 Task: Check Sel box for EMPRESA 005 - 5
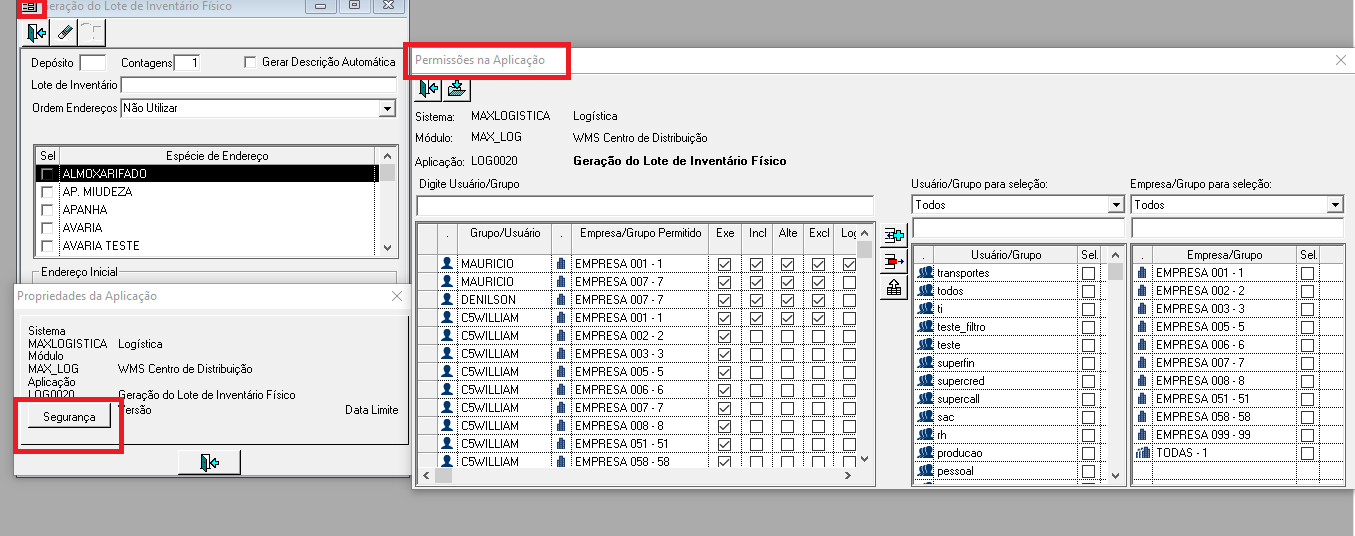coord(1307,327)
